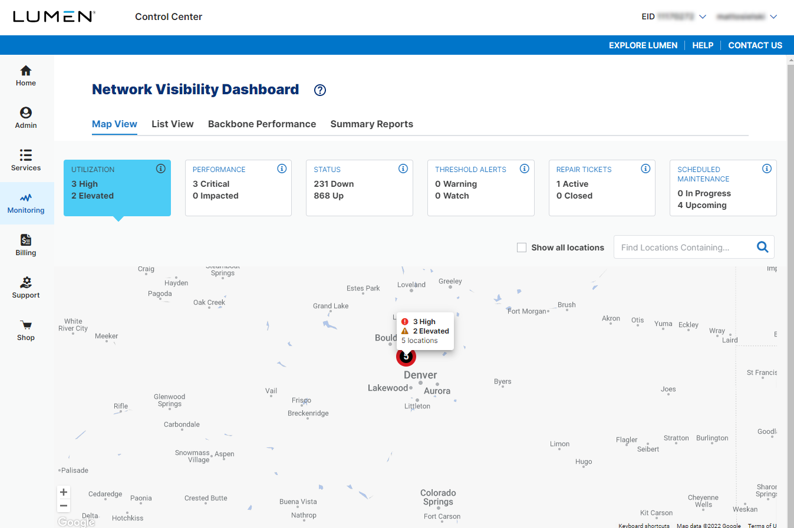This screenshot has width=794, height=528.
Task: Expand the EID dropdown
Action: (x=702, y=17)
